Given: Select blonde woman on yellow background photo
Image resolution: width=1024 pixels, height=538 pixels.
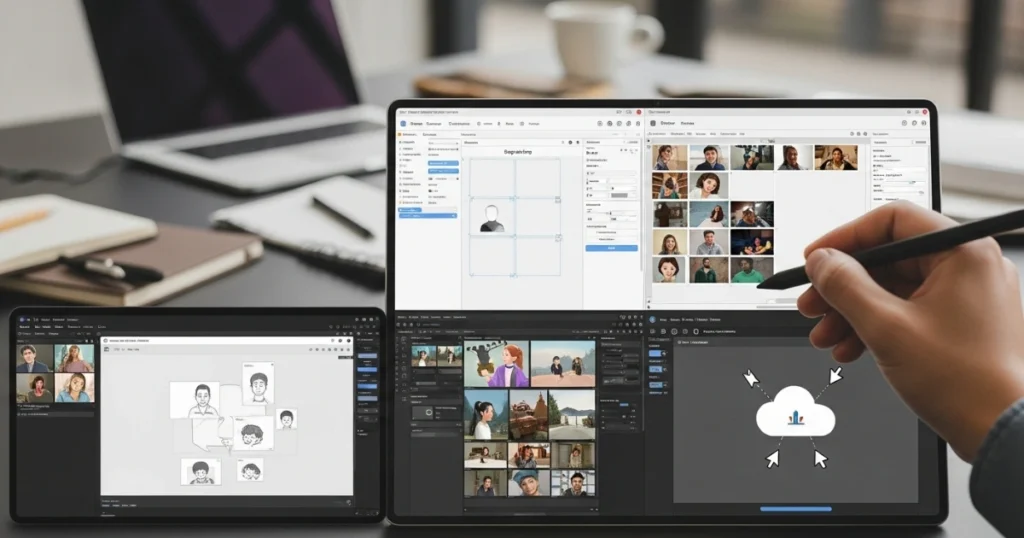Looking at the screenshot, I should point(669,242).
